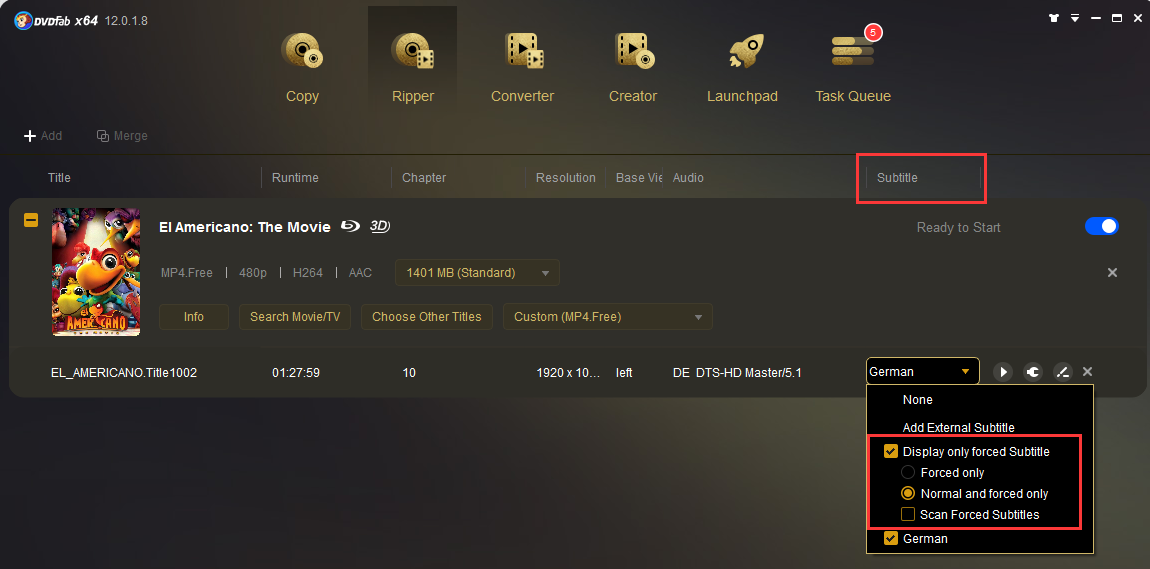Click the EL_AMERICANO.Title1002 title name
This screenshot has width=1150, height=569.
click(x=124, y=372)
